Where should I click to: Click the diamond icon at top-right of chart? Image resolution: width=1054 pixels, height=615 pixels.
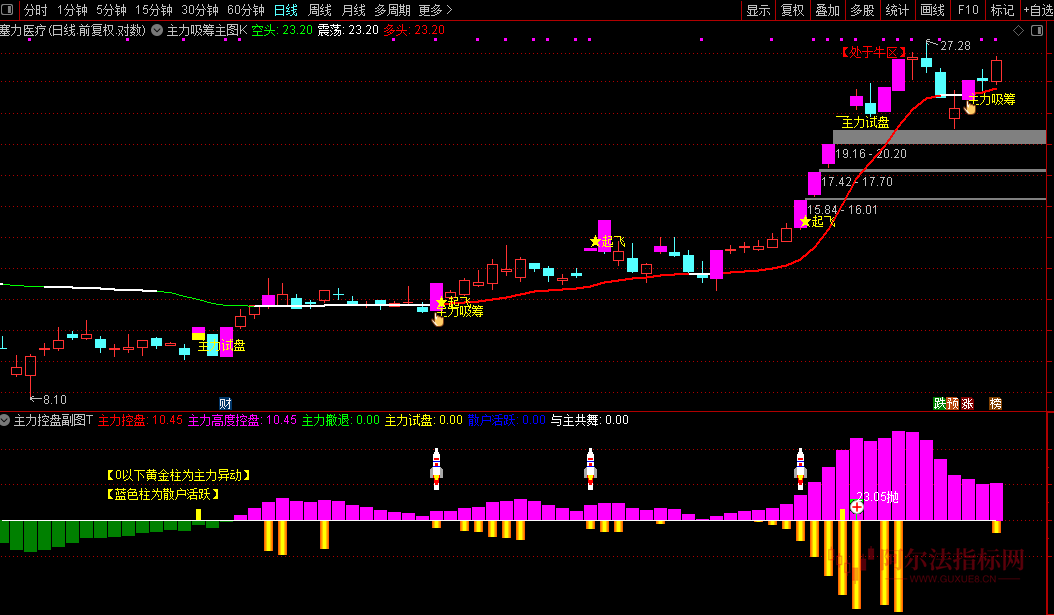coord(1019,30)
